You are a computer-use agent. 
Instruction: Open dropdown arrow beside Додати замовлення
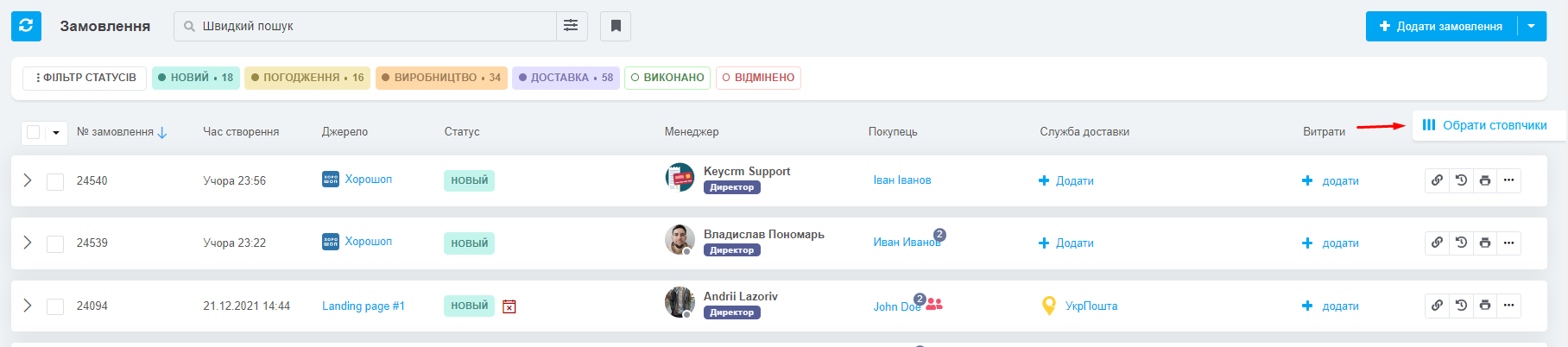pyautogui.click(x=1531, y=26)
